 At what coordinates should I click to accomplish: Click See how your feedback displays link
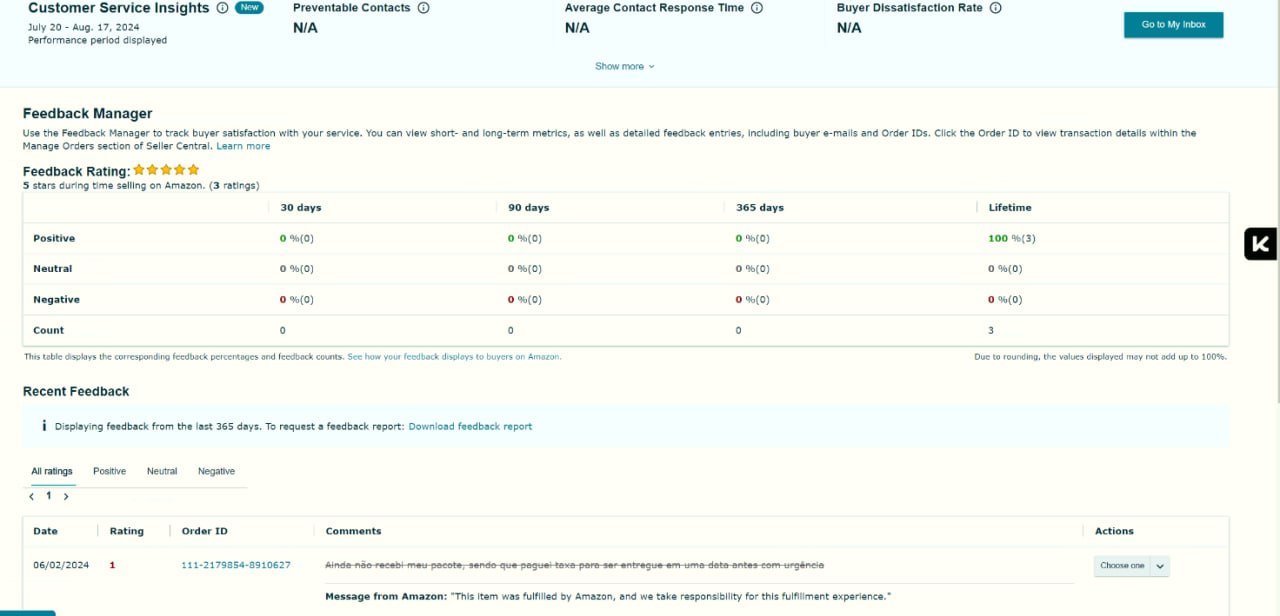(454, 356)
